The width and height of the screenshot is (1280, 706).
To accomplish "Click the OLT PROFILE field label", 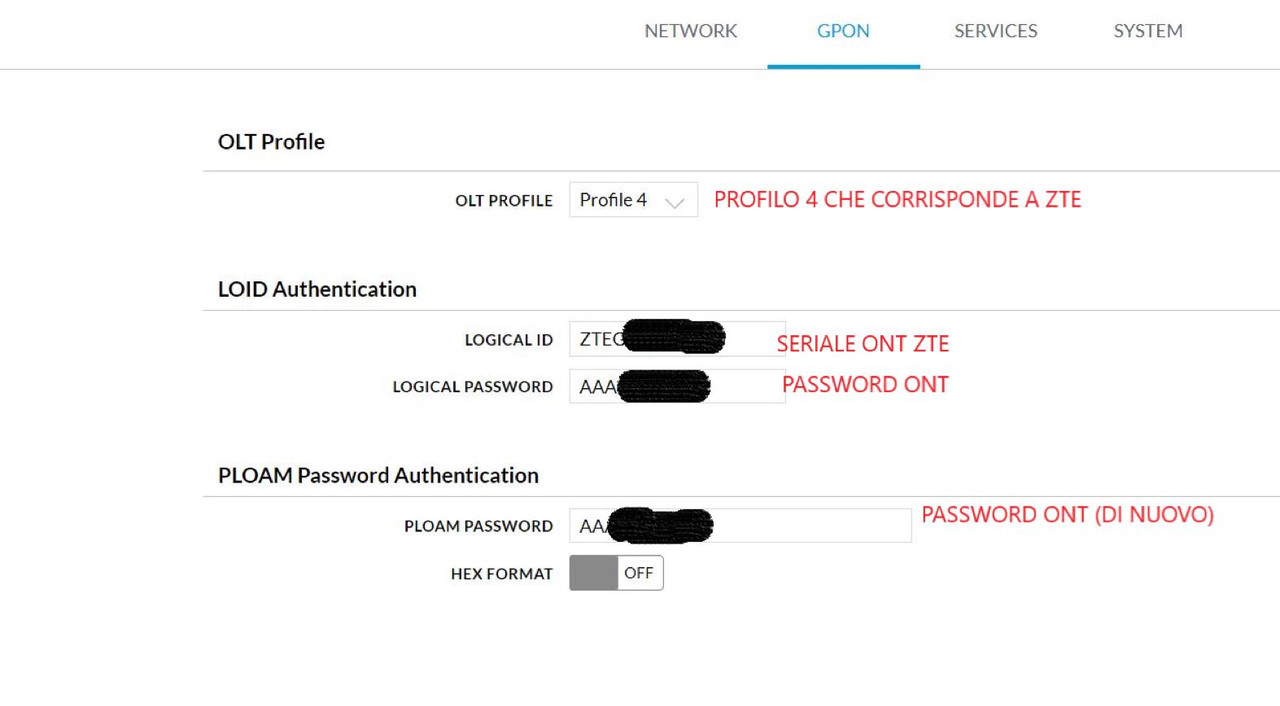I will pyautogui.click(x=504, y=201).
